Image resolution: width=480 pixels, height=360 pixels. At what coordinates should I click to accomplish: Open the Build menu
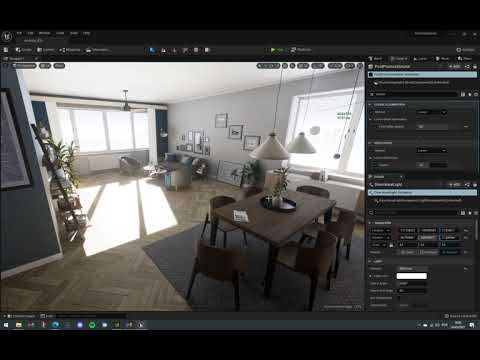pyautogui.click(x=74, y=33)
